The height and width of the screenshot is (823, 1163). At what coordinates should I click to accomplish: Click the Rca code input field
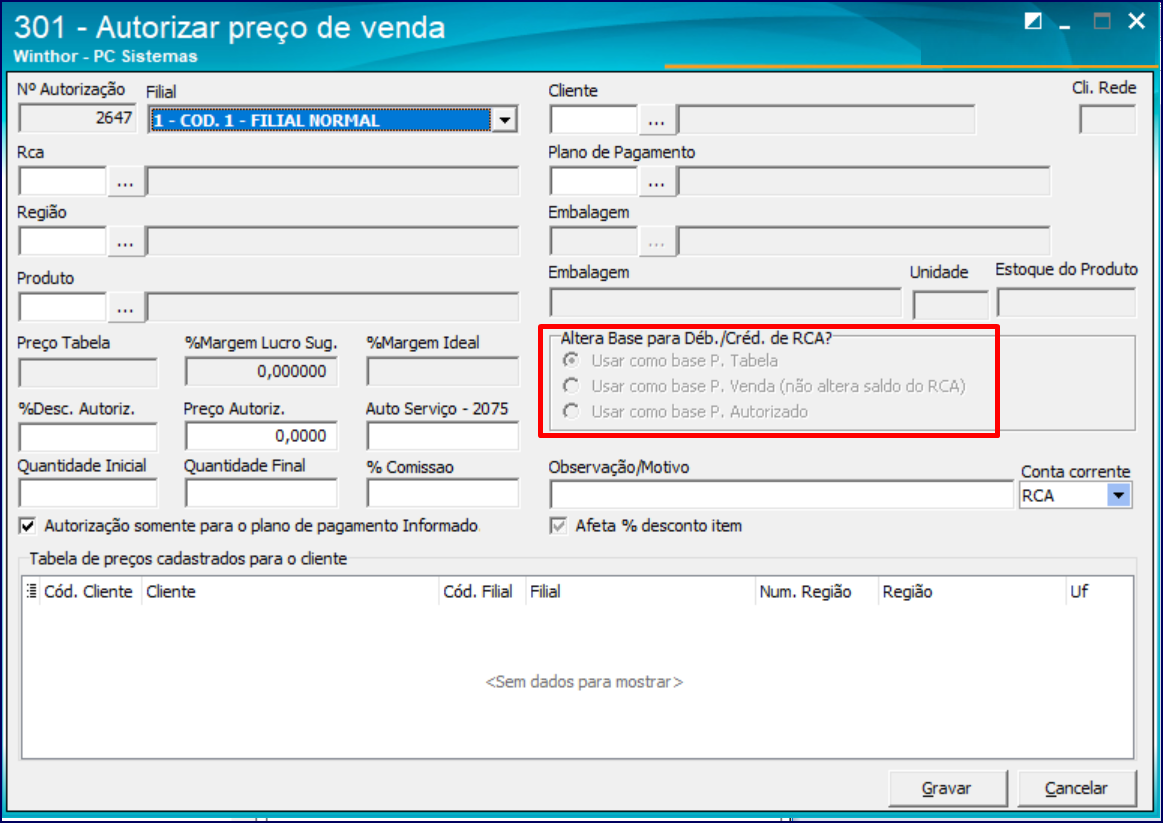[x=62, y=181]
